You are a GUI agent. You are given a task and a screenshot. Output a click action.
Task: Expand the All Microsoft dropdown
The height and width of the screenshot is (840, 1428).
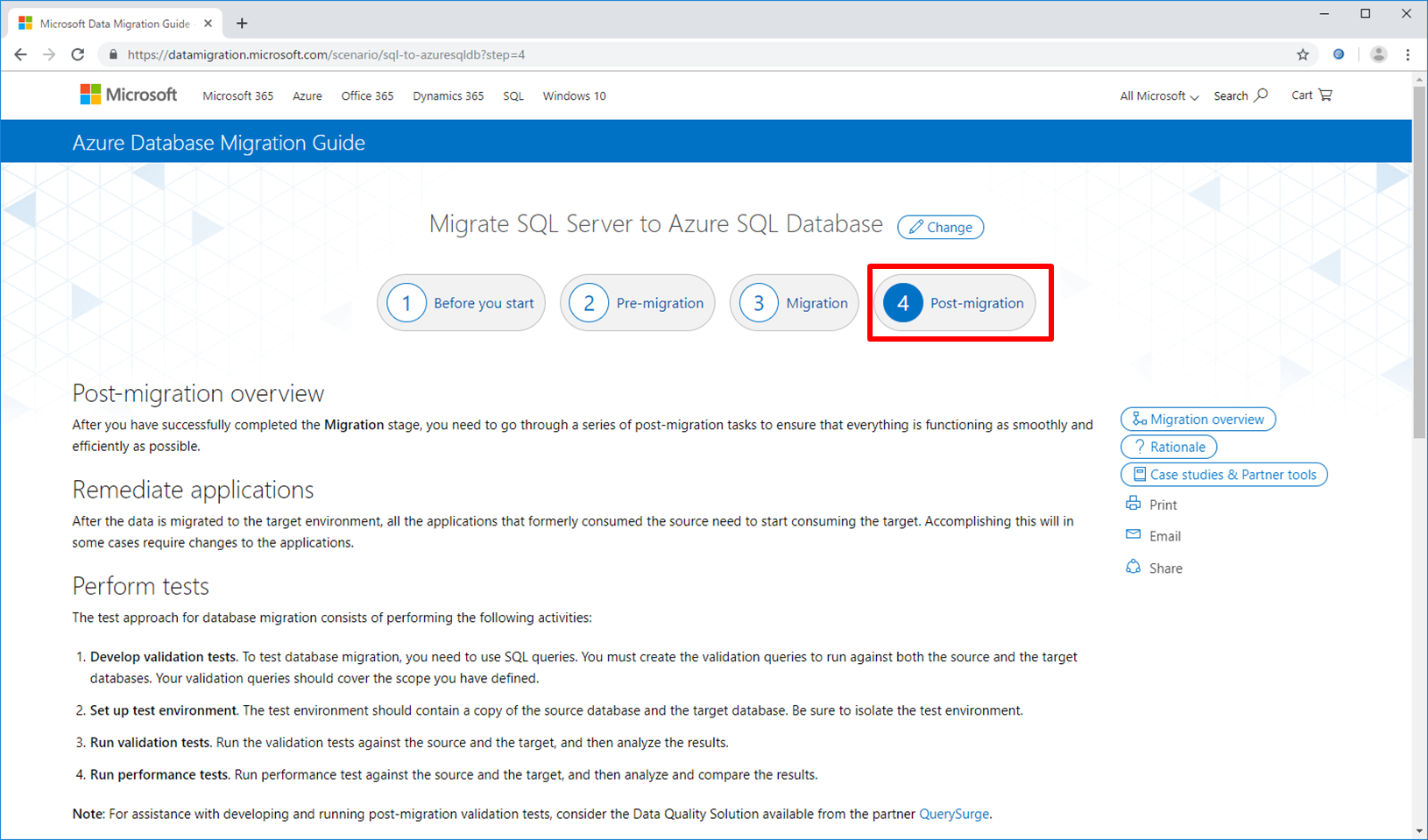tap(1159, 95)
